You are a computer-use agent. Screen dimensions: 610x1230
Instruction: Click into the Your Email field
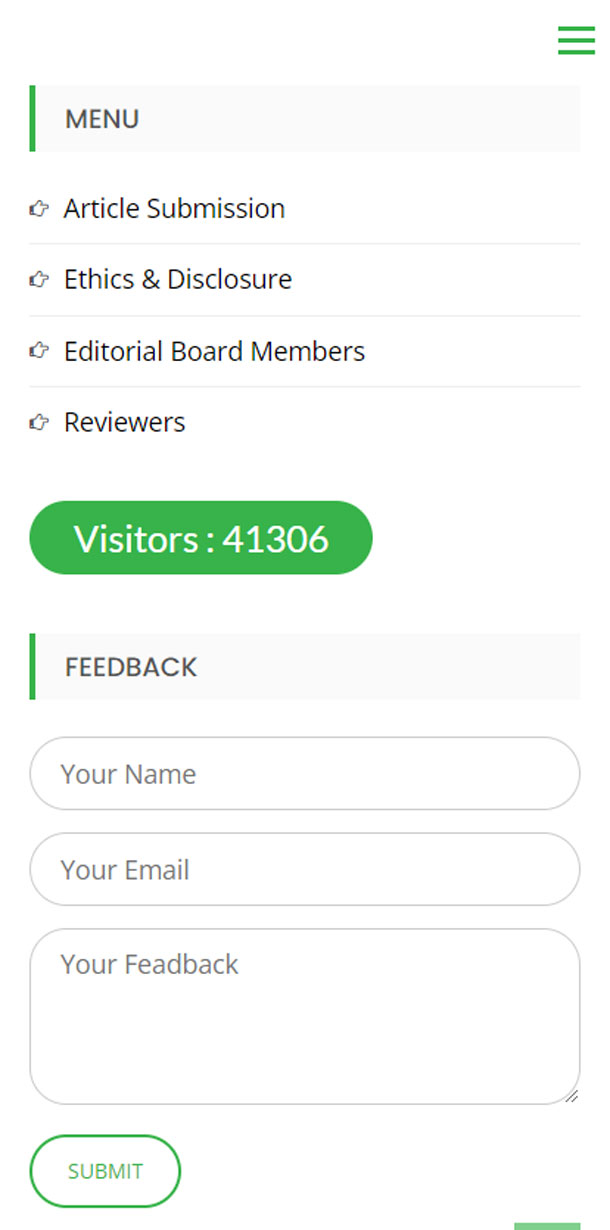(x=305, y=870)
